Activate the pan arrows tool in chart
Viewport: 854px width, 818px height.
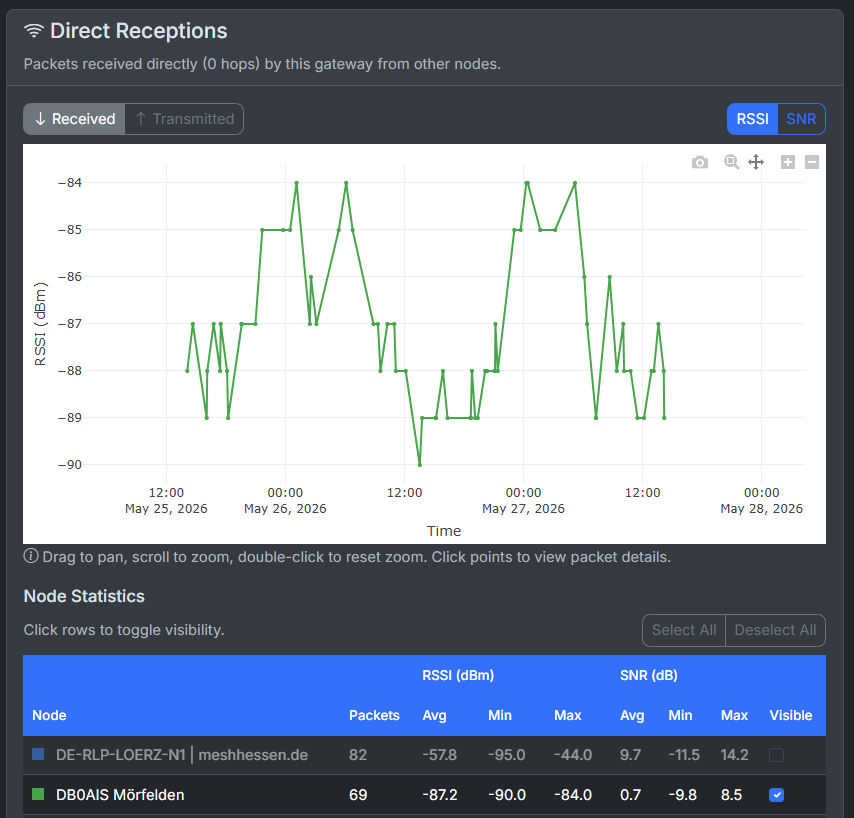tap(756, 162)
